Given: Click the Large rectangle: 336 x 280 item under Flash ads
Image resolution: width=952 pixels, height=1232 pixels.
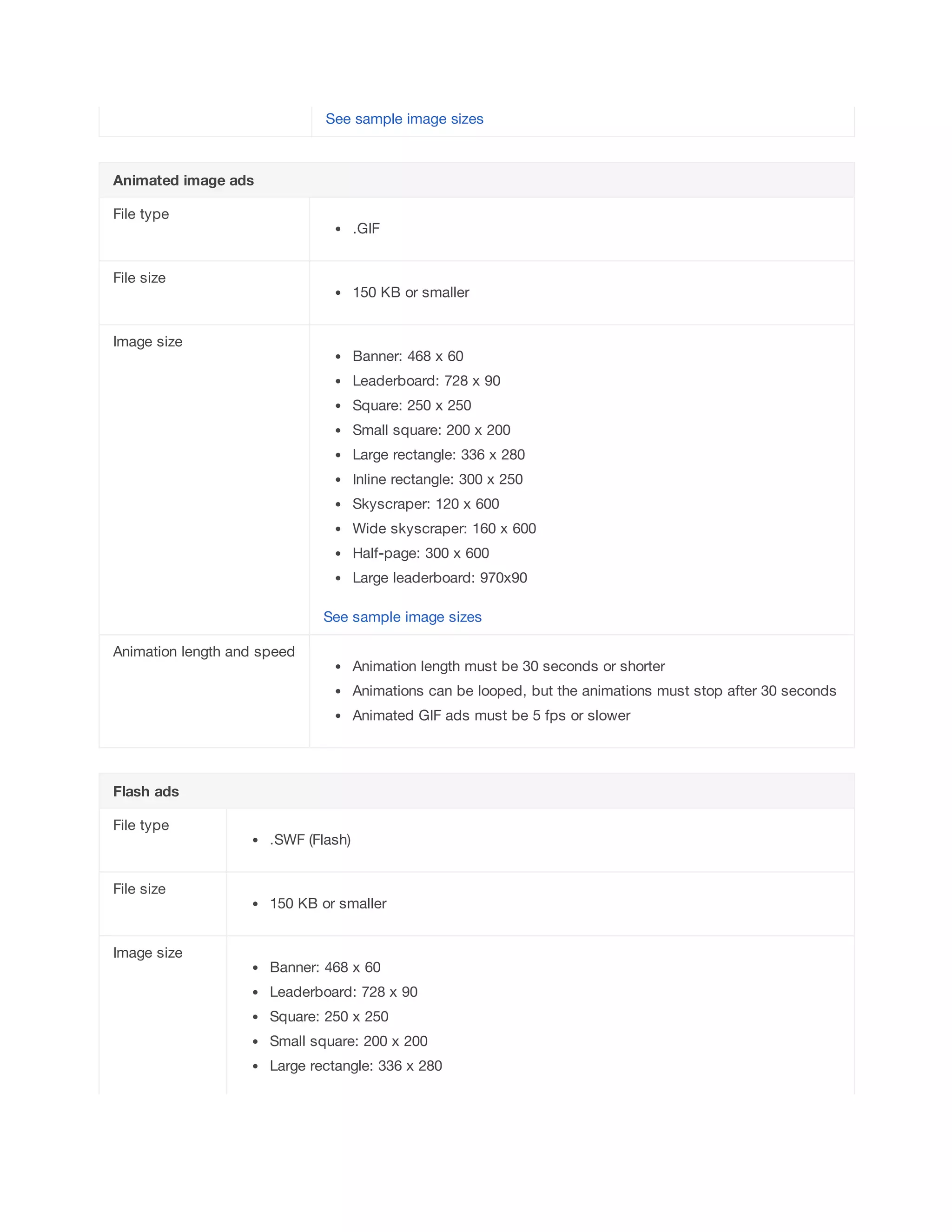Looking at the screenshot, I should pos(355,1066).
